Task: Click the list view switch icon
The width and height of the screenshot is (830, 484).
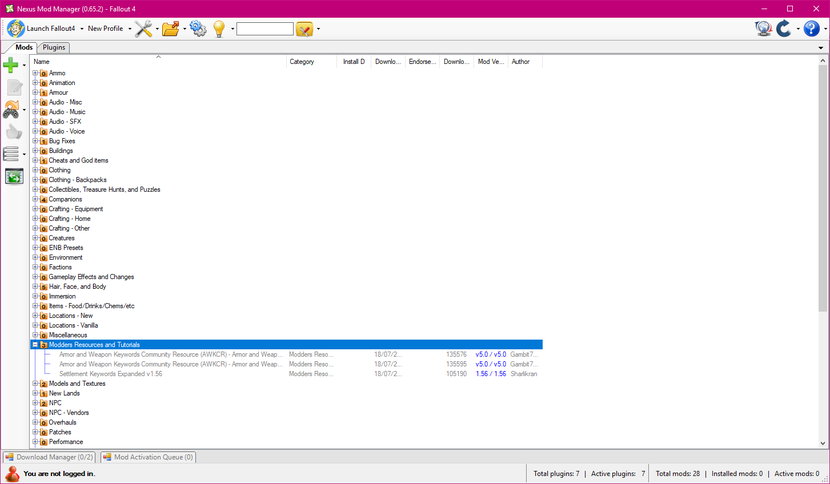Action: pos(11,154)
